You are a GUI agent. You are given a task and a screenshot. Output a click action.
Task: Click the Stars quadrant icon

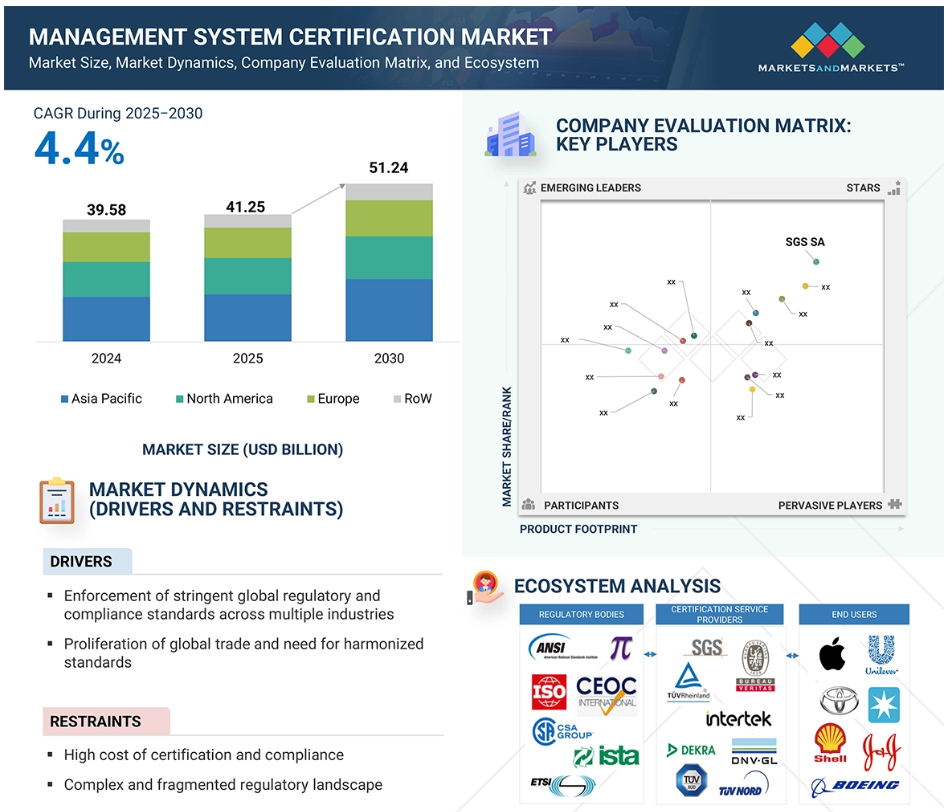pos(894,188)
